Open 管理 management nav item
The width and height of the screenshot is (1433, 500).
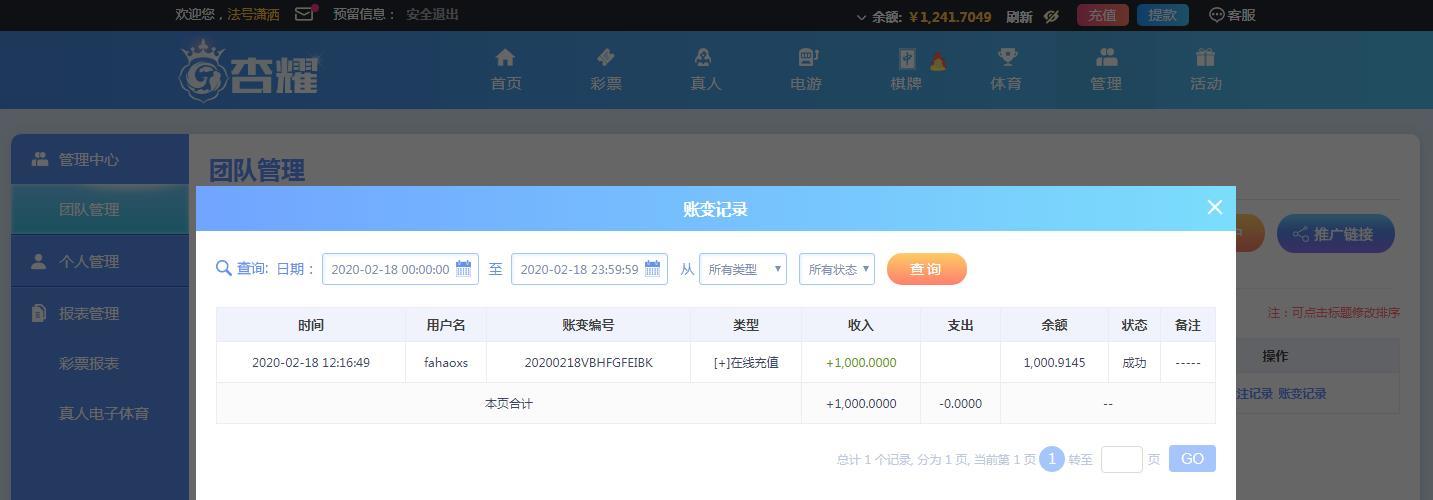tap(1106, 70)
